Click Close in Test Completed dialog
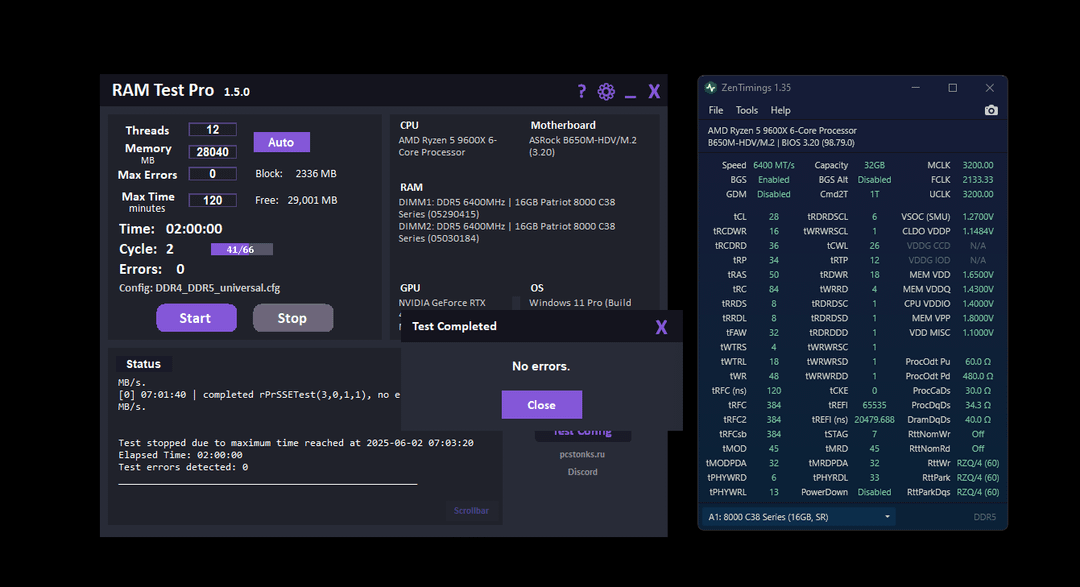The image size is (1080, 587). click(541, 404)
